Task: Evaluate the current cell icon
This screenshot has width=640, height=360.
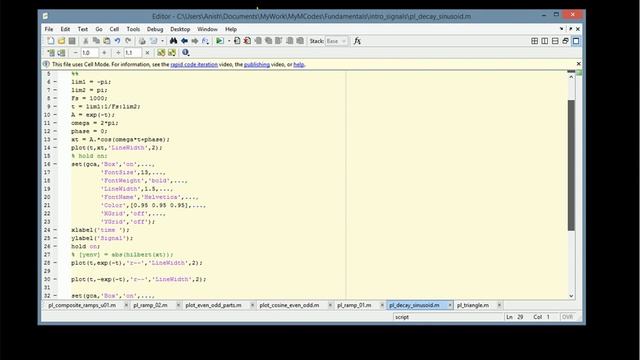Action: pos(51,53)
